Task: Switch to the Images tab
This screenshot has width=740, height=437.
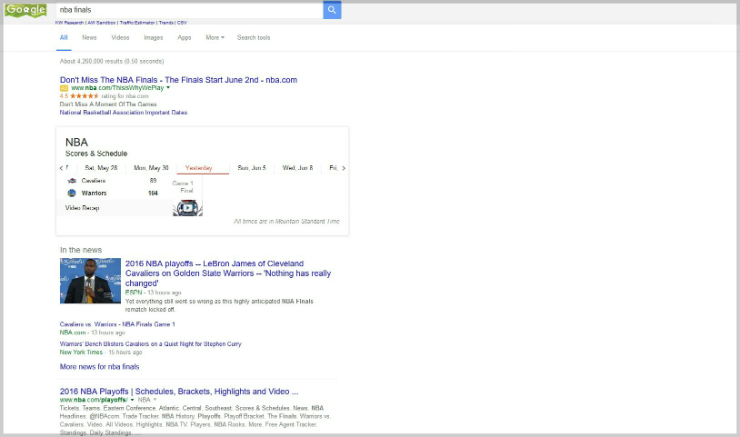Action: pyautogui.click(x=153, y=38)
